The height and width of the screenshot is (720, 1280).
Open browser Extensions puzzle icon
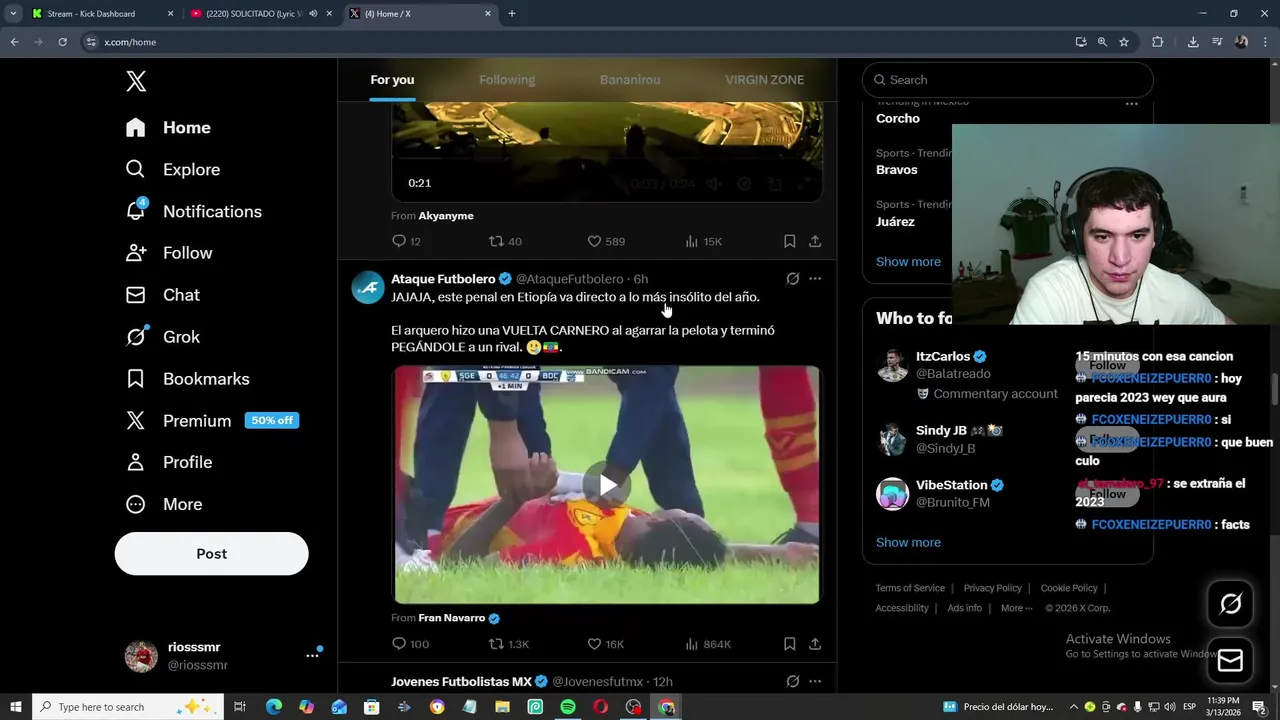[x=1157, y=42]
